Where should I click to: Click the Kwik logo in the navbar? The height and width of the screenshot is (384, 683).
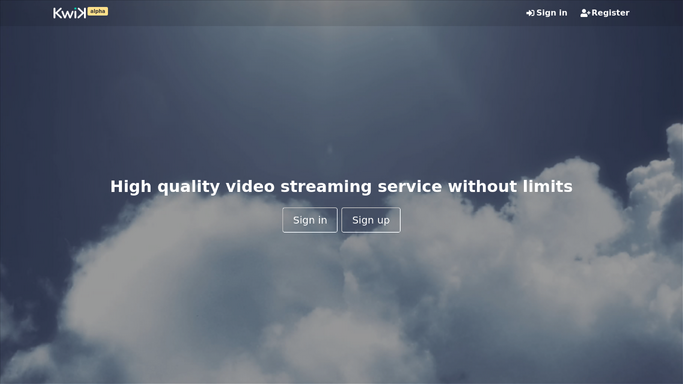70,13
